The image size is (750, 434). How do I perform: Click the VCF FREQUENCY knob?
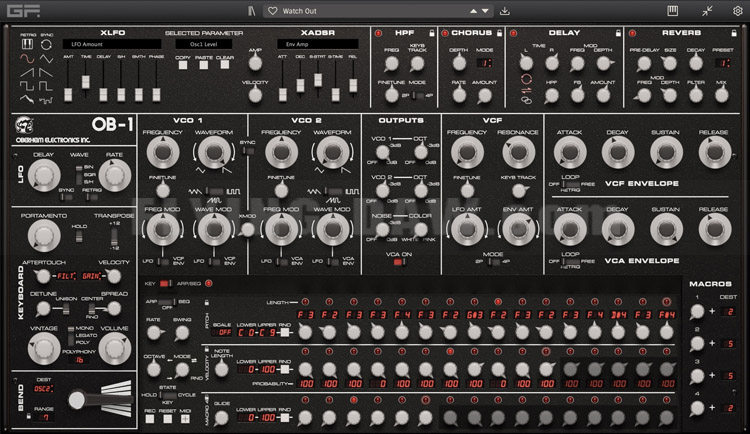pyautogui.click(x=467, y=152)
